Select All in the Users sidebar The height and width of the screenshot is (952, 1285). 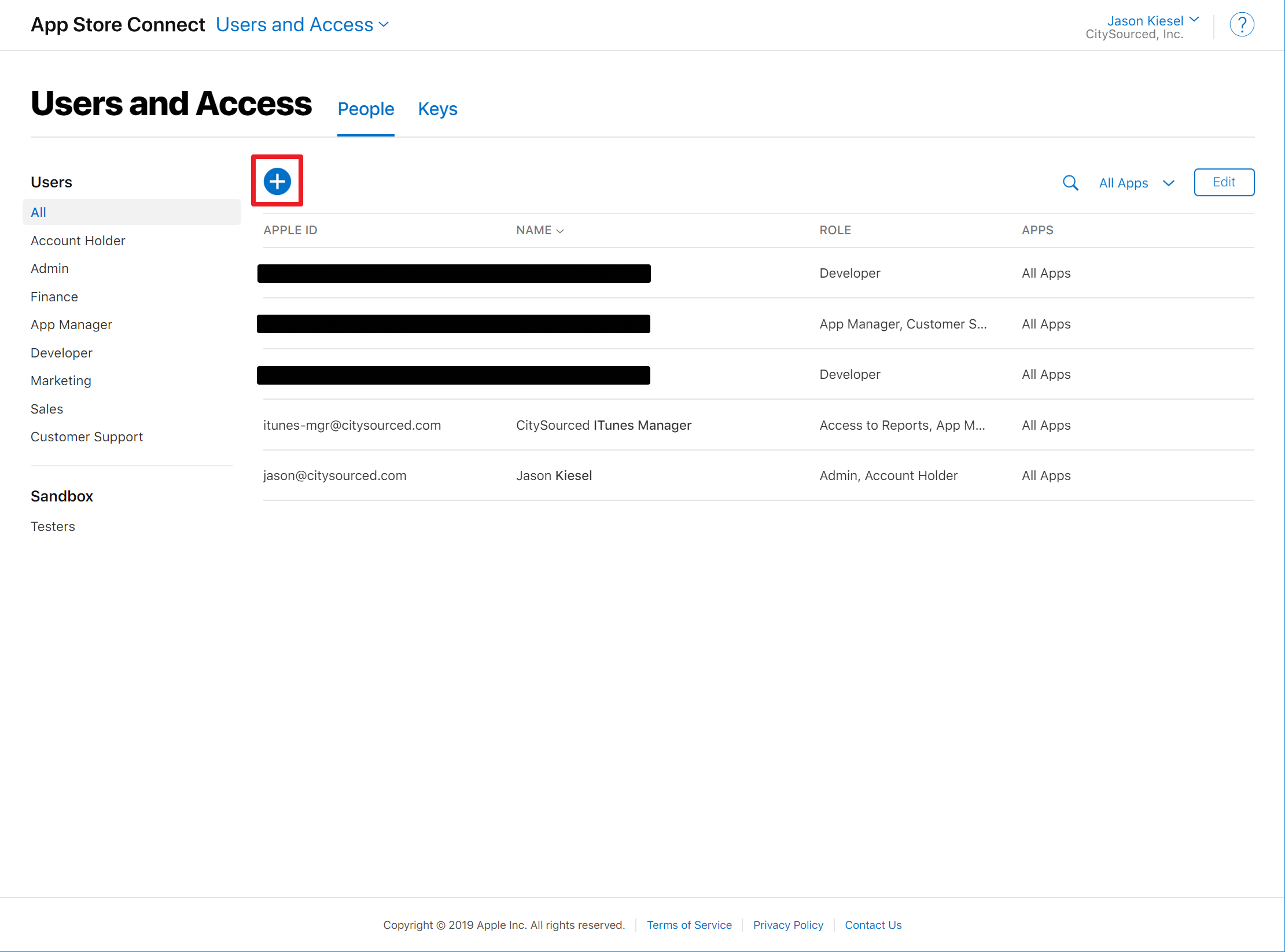click(132, 212)
